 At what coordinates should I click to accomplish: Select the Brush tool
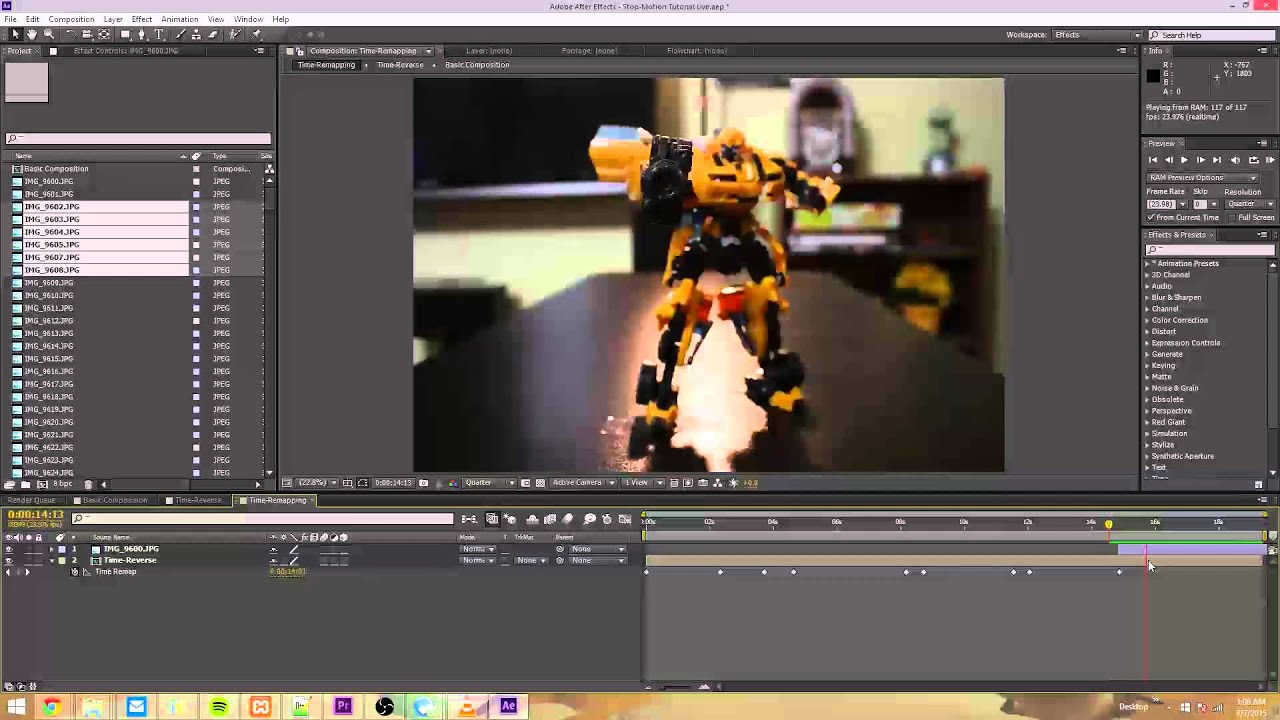click(181, 34)
